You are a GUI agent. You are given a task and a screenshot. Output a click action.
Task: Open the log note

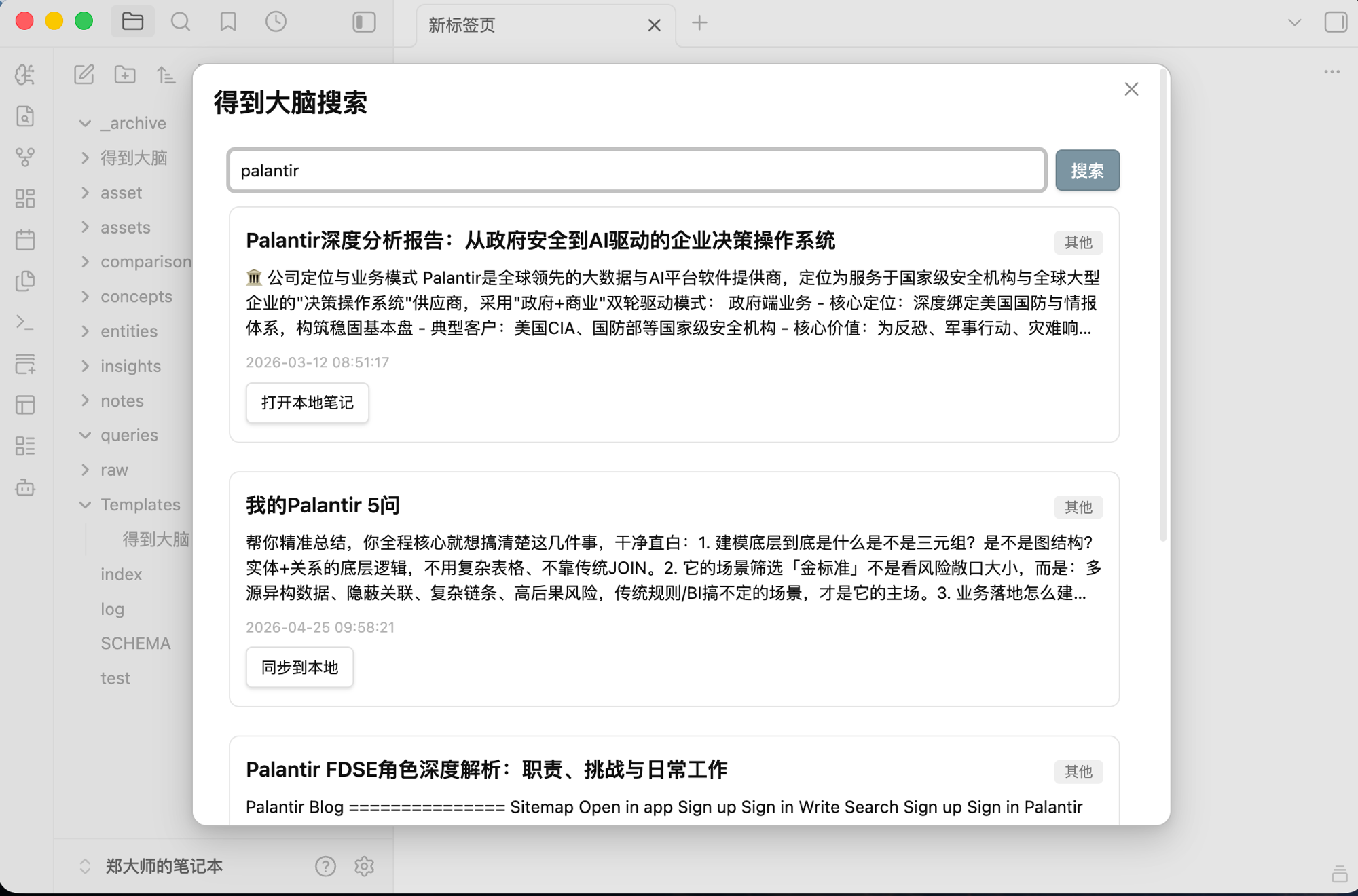click(x=113, y=609)
